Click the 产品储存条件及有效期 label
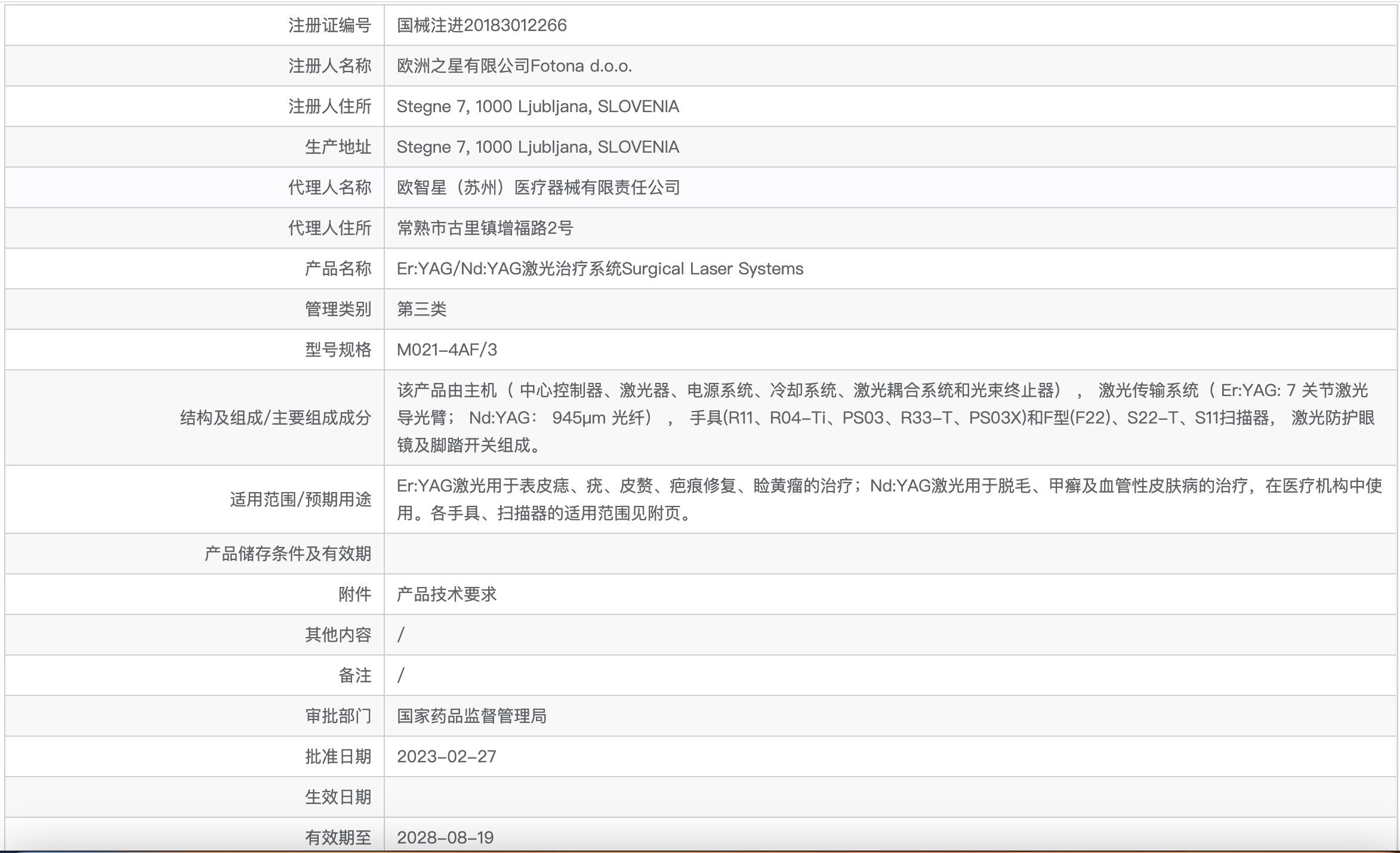 288,554
